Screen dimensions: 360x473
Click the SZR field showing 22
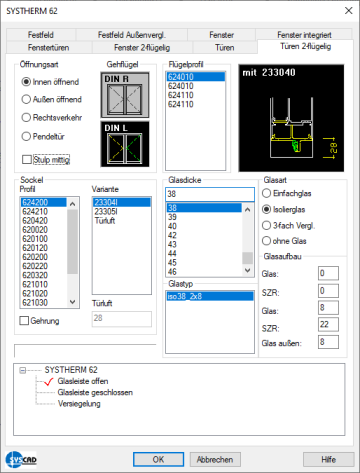coord(328,324)
